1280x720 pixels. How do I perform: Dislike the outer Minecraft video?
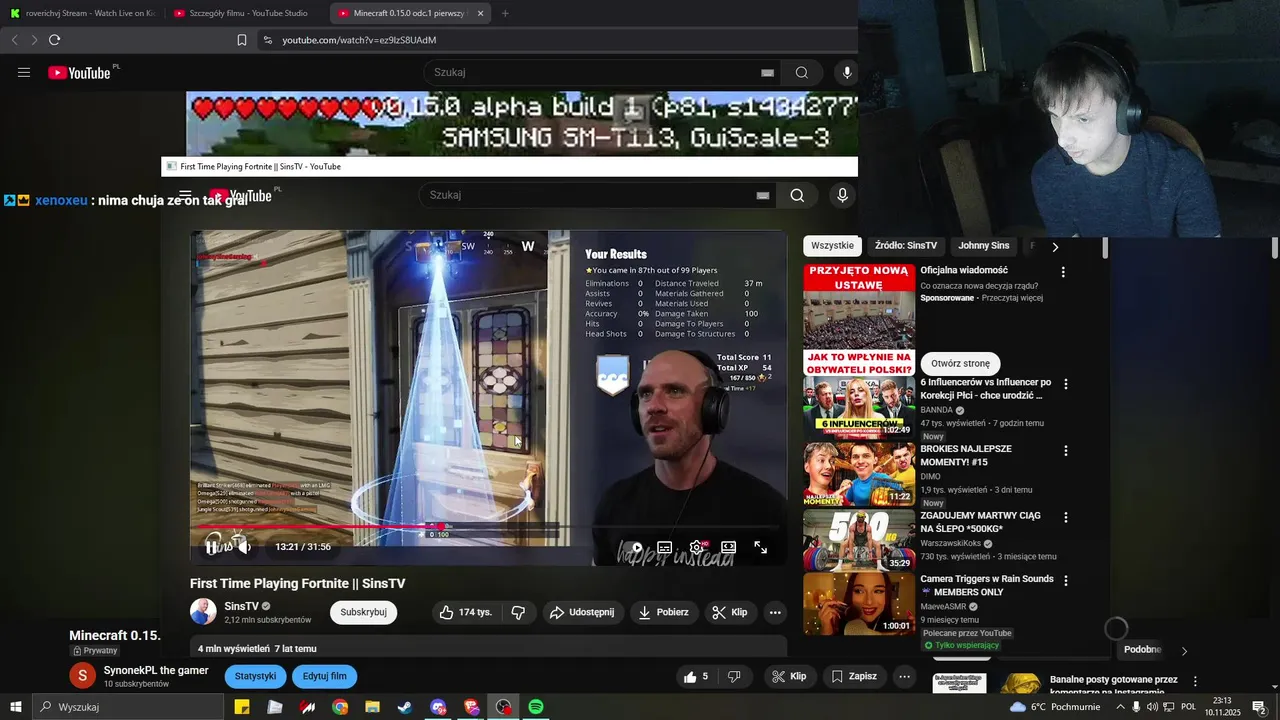[x=734, y=677]
